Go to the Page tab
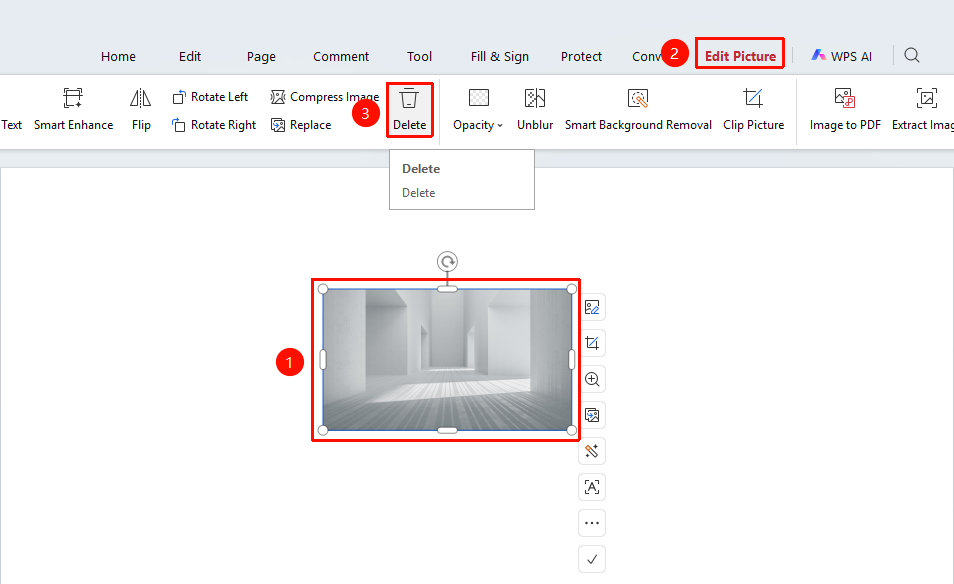The height and width of the screenshot is (584, 954). [261, 57]
